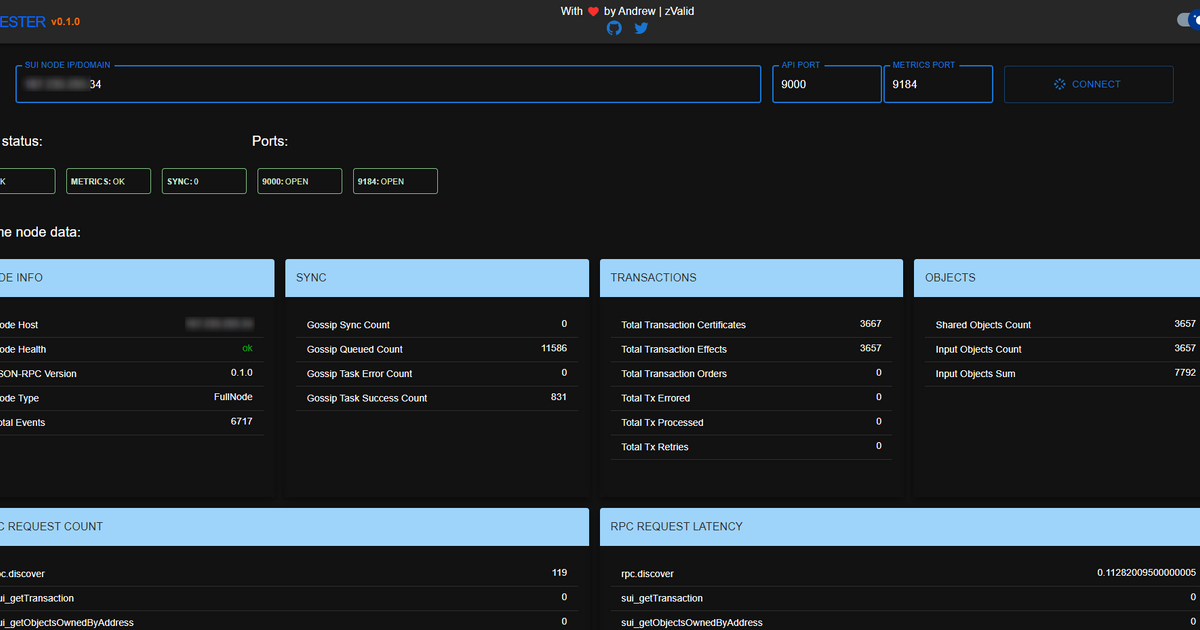
Task: Click the latency value 0.11282009500000005
Action: coord(1146,573)
